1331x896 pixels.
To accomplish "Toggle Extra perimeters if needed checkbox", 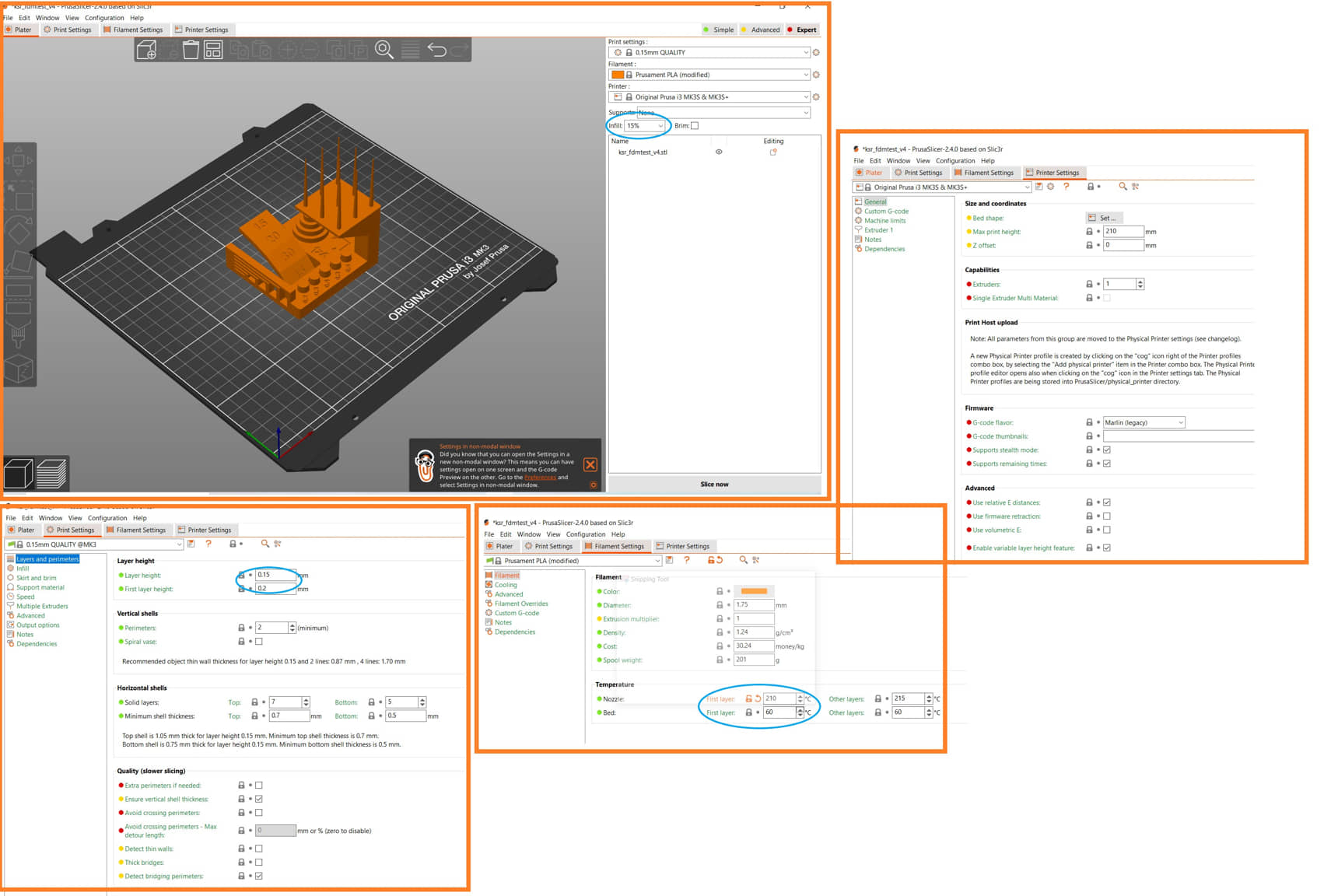I will click(259, 786).
